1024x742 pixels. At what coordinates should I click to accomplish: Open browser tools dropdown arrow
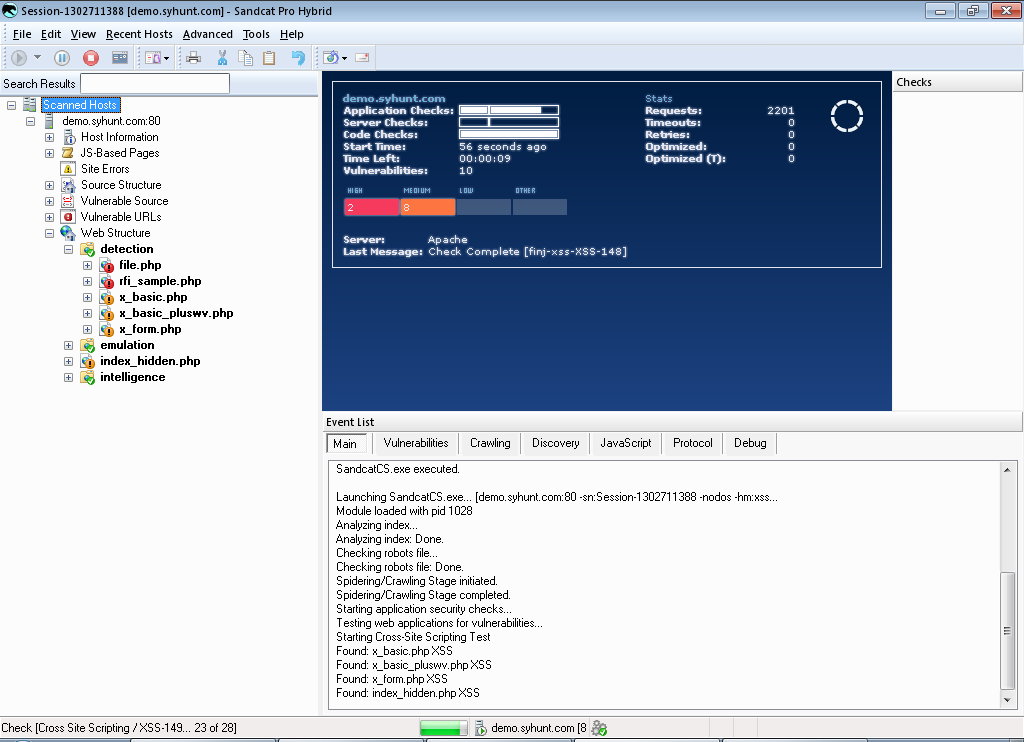(344, 59)
